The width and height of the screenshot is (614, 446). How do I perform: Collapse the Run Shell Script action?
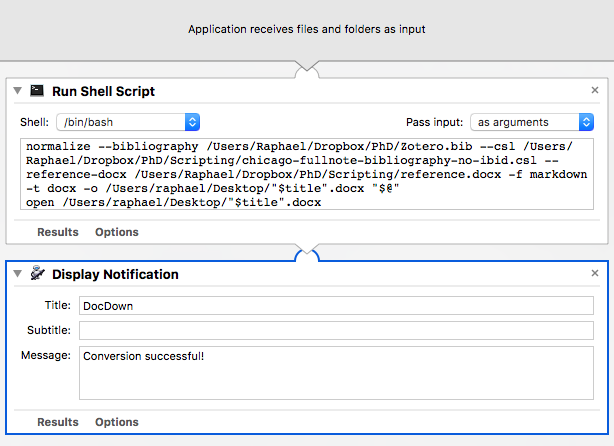point(18,91)
